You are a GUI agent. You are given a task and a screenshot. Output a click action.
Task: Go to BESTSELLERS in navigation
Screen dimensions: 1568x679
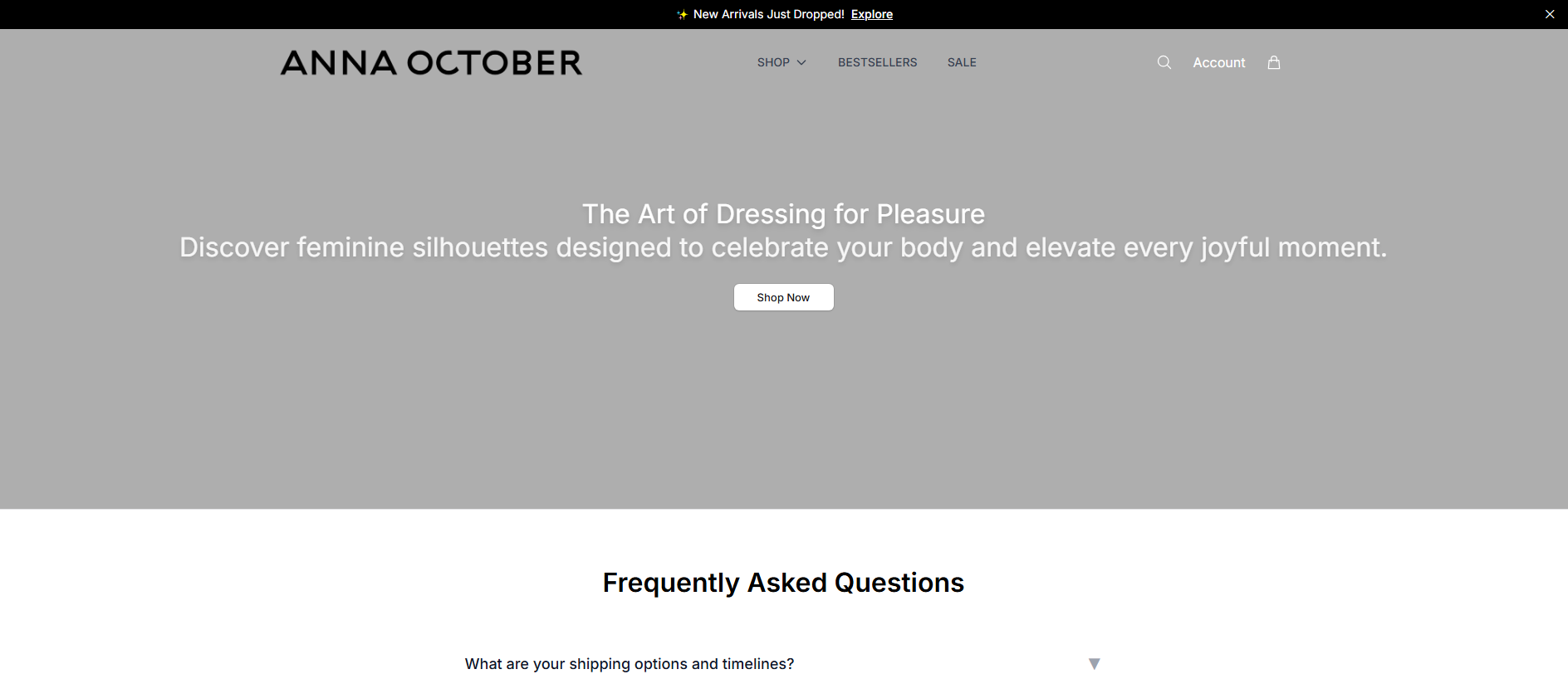click(x=877, y=62)
